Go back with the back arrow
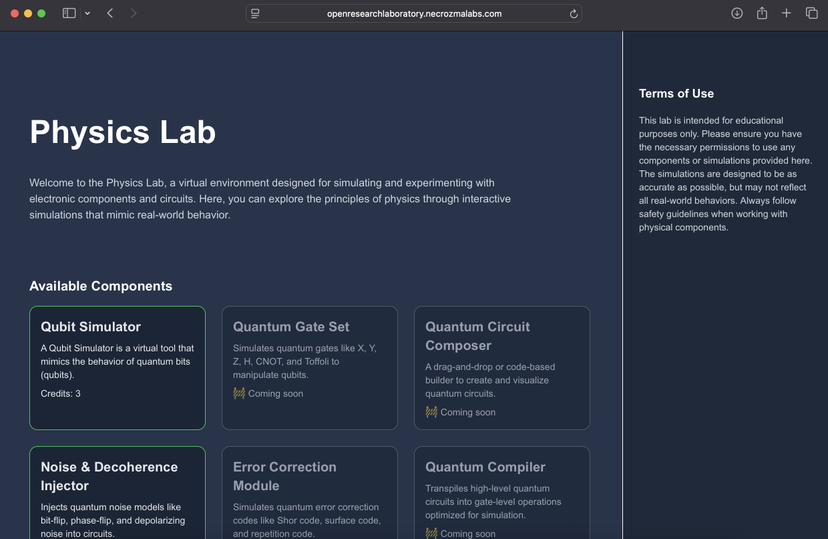Image resolution: width=828 pixels, height=539 pixels. tap(110, 13)
